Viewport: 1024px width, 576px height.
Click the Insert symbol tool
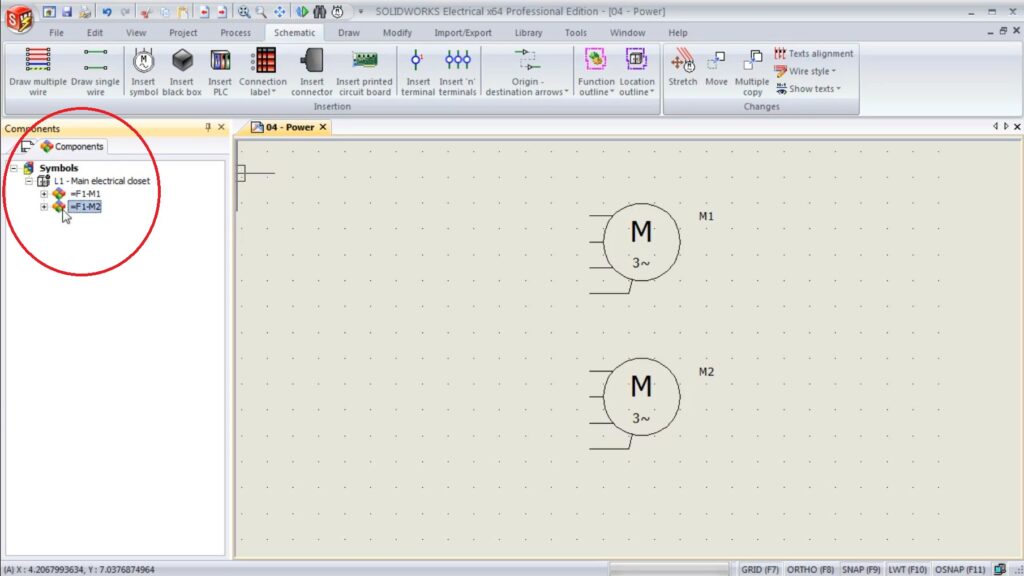143,72
